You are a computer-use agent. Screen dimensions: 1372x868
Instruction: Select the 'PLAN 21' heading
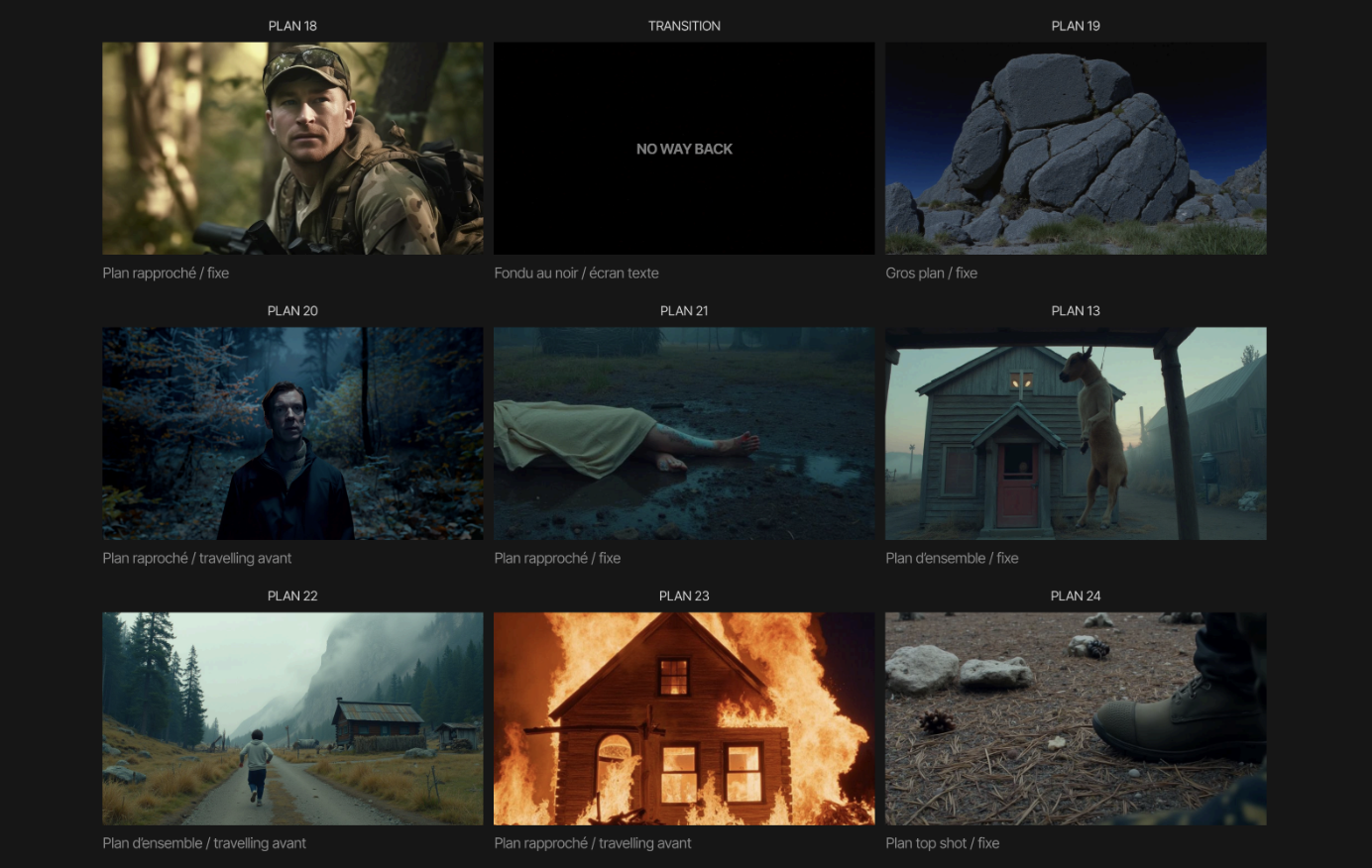[x=684, y=311]
